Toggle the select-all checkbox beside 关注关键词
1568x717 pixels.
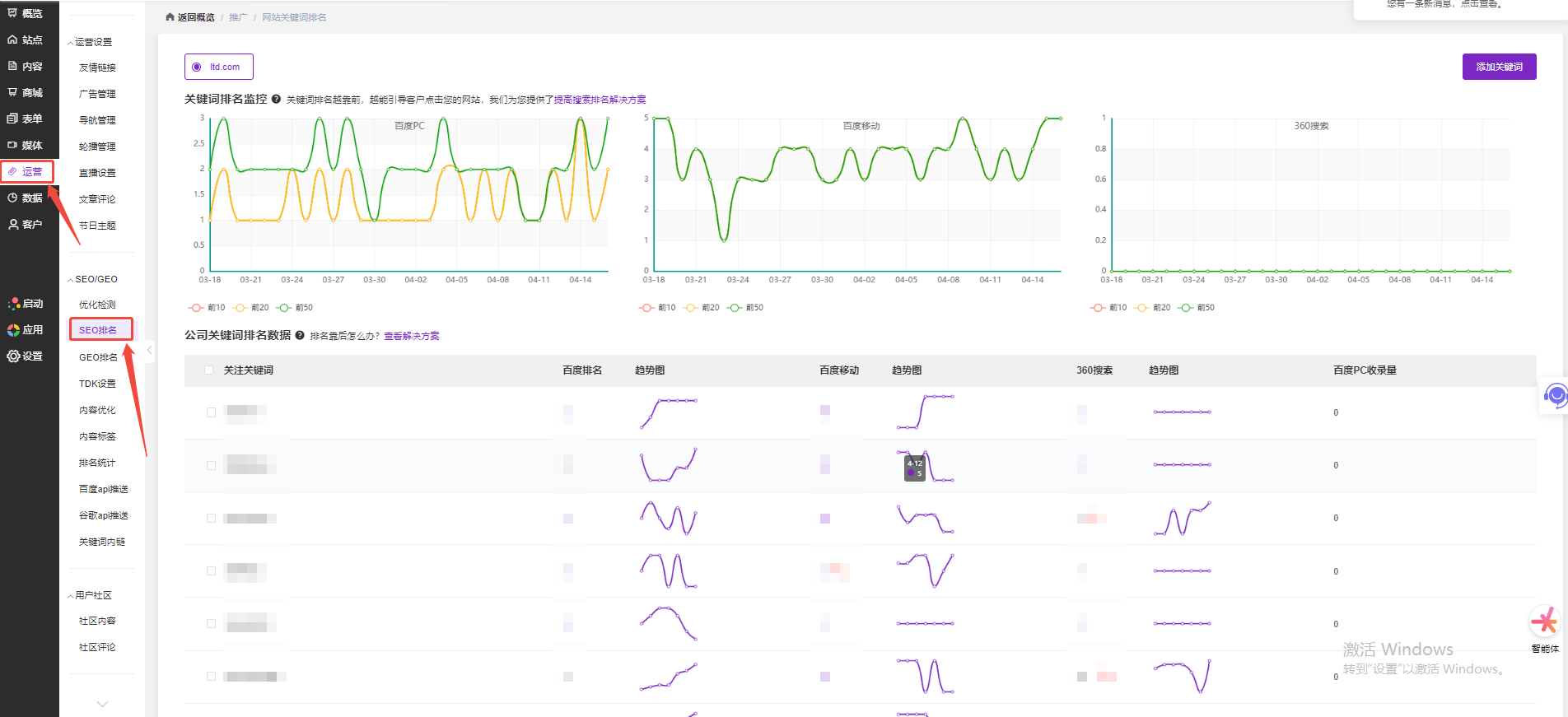208,370
